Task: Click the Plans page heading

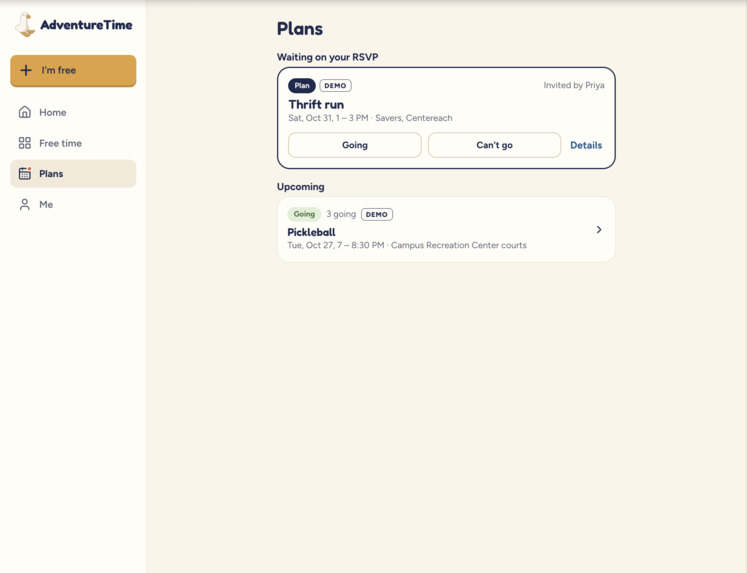Action: point(300,29)
